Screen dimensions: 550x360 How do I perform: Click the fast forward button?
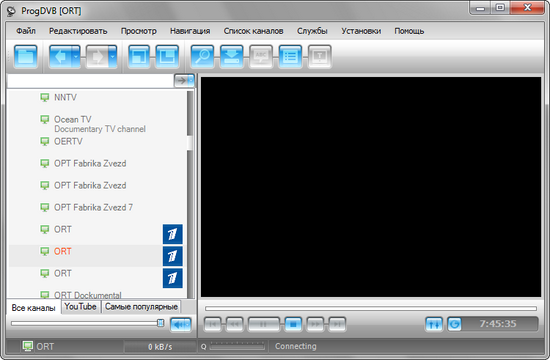315,324
